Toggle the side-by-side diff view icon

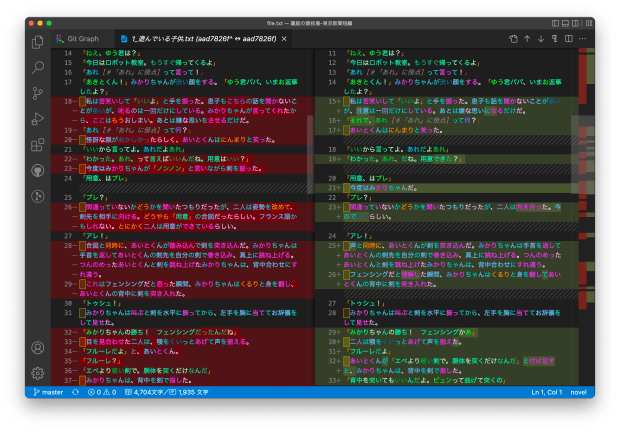point(569,39)
